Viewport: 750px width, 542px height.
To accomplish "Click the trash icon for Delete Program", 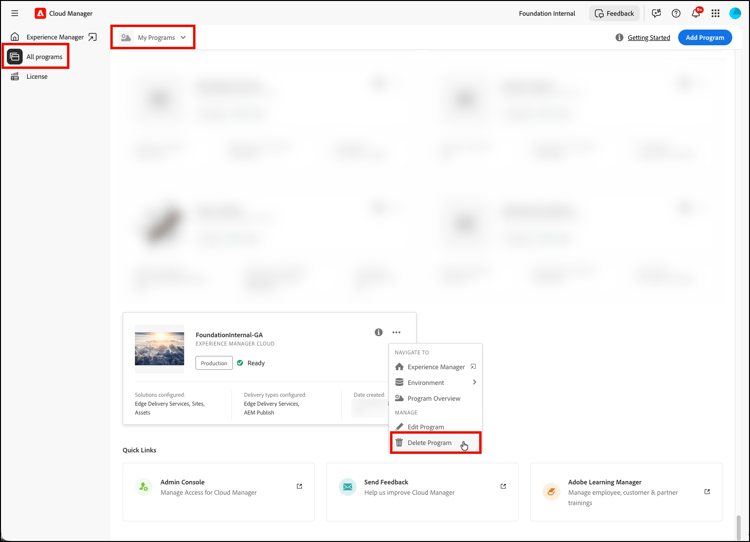I will pos(399,442).
